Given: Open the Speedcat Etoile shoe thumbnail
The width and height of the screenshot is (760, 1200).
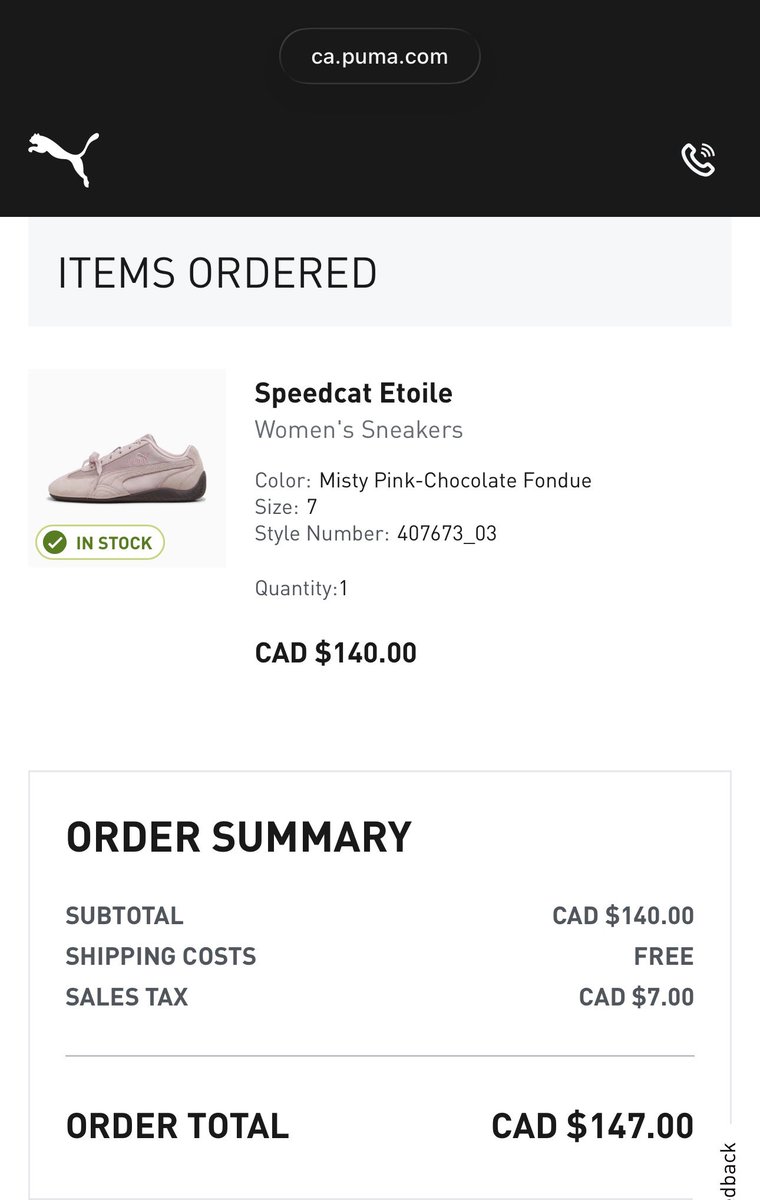Looking at the screenshot, I should (x=127, y=468).
